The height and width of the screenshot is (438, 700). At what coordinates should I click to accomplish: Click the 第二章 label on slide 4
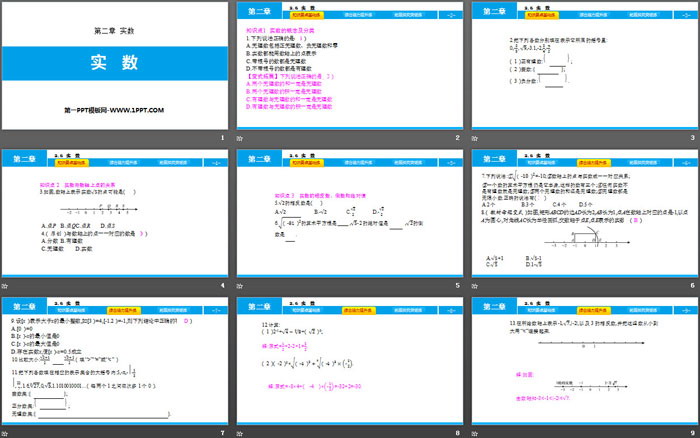point(25,158)
